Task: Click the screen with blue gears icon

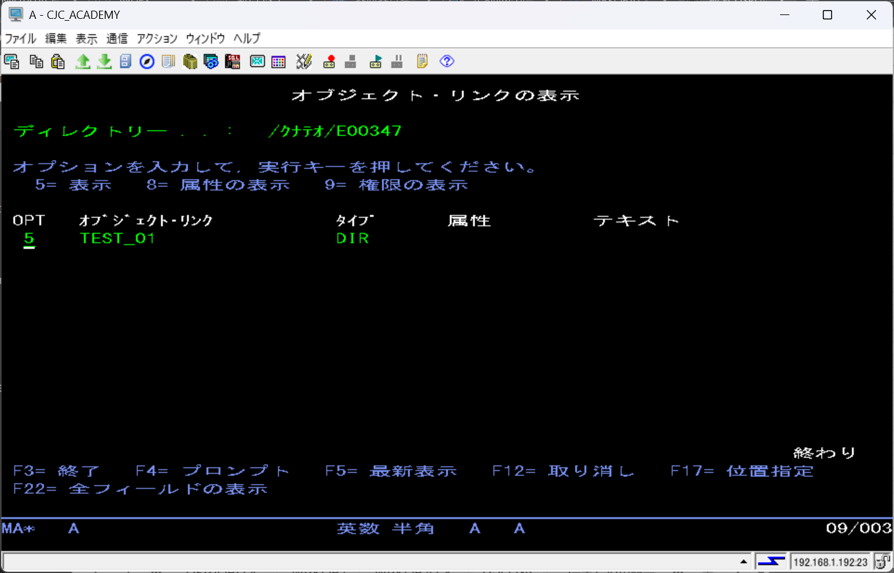Action: click(x=211, y=62)
